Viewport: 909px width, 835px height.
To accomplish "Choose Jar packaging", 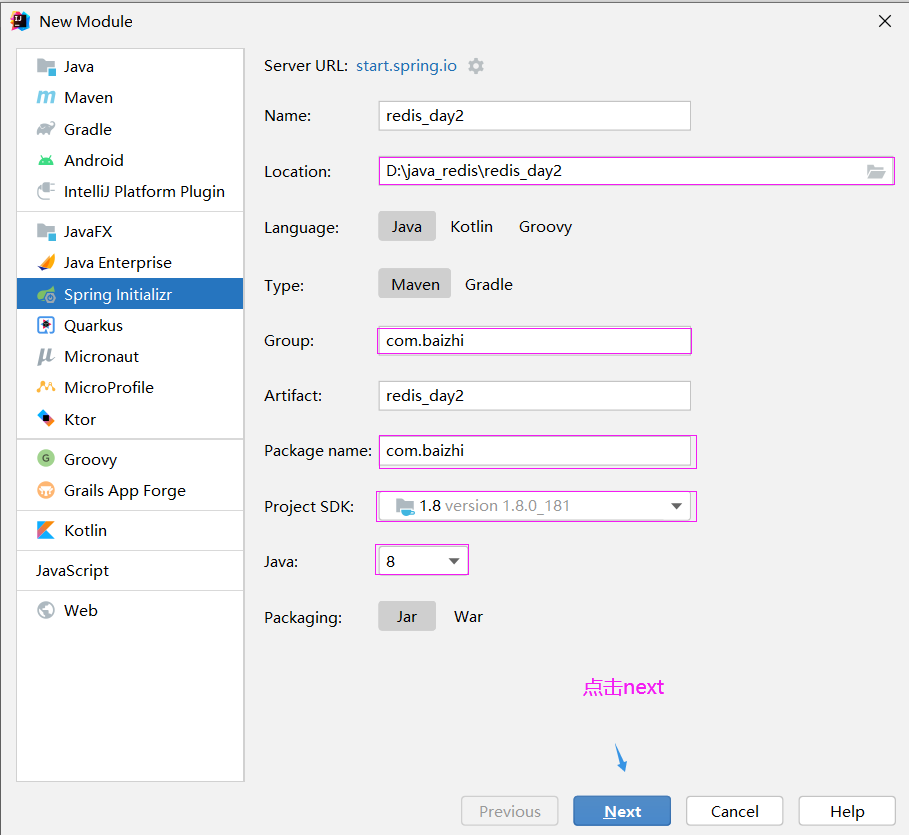I will point(407,616).
